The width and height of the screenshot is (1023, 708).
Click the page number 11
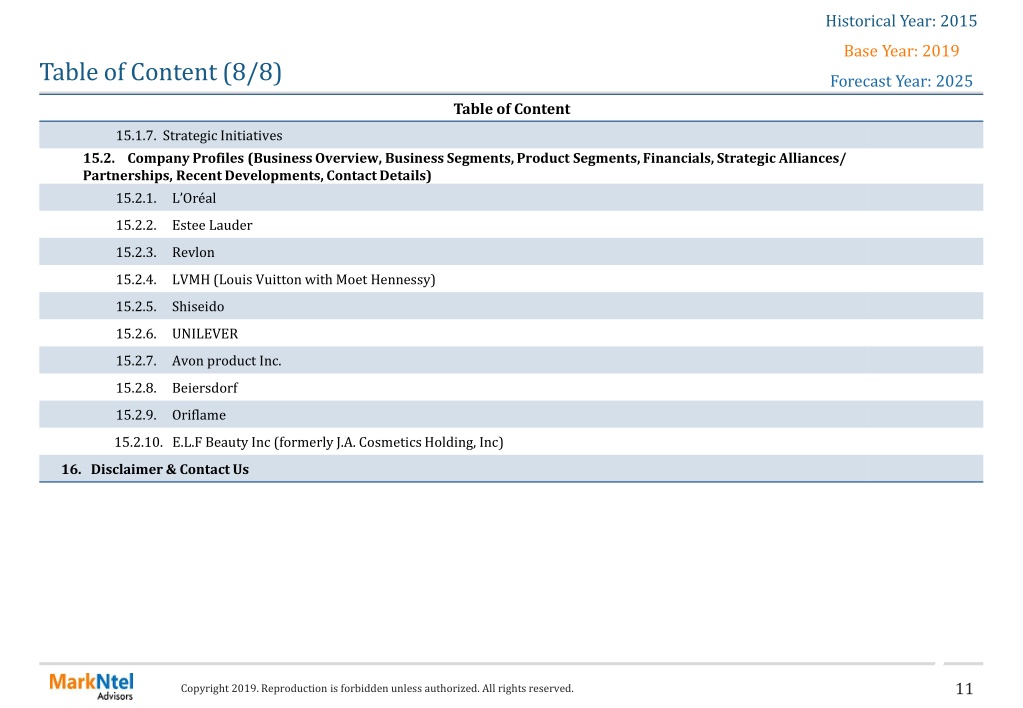pyautogui.click(x=964, y=688)
